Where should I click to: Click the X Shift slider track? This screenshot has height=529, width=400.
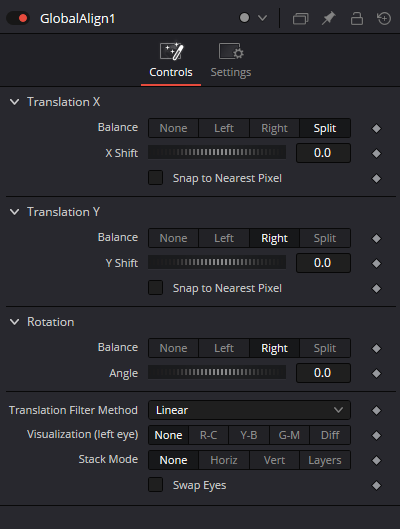click(x=217, y=153)
